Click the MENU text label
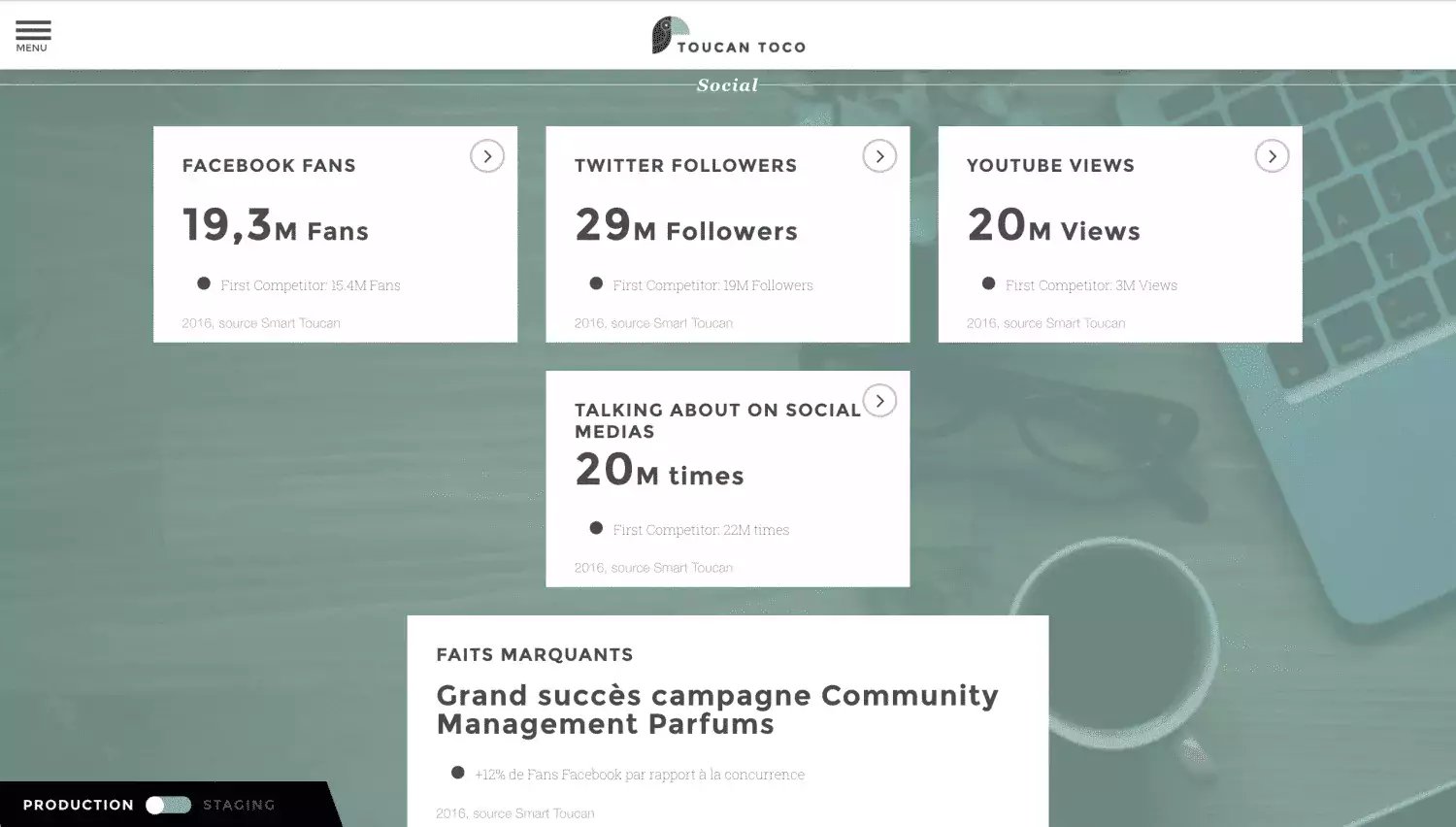This screenshot has width=1456, height=827. click(31, 49)
